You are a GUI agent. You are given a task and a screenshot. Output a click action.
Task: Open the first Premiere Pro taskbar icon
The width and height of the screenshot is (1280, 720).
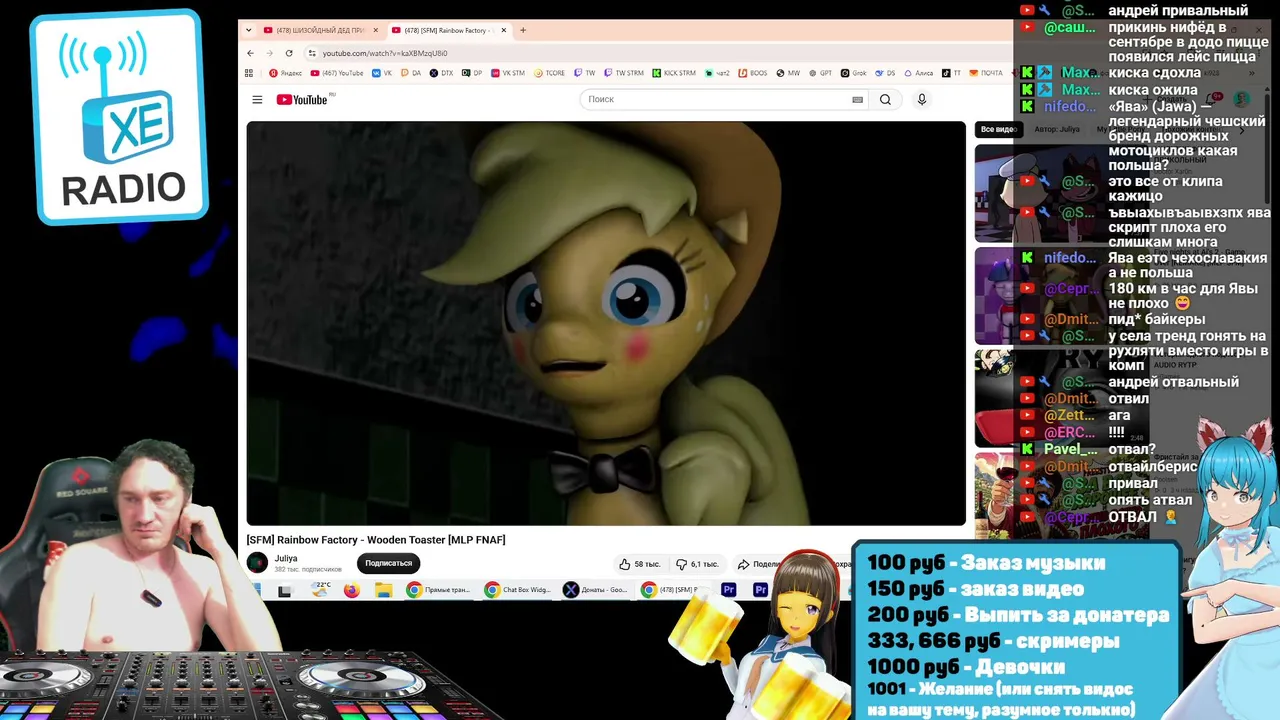[x=729, y=591]
